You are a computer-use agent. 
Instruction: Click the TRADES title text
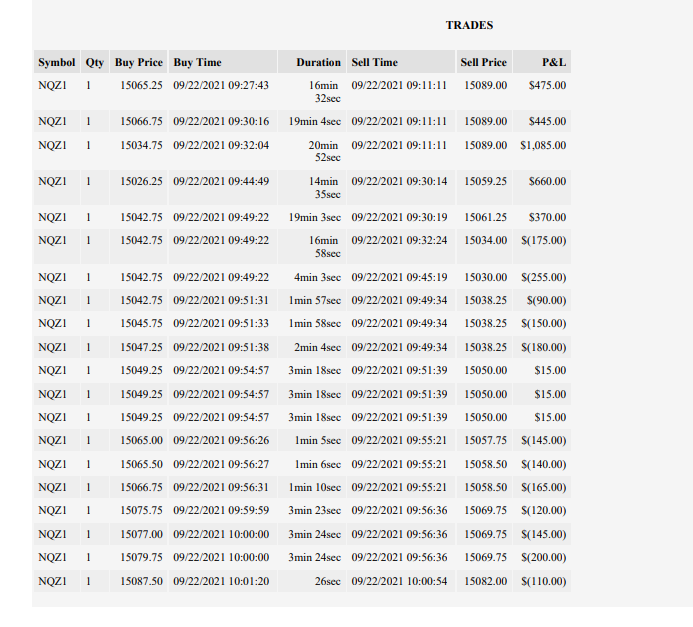[x=469, y=25]
